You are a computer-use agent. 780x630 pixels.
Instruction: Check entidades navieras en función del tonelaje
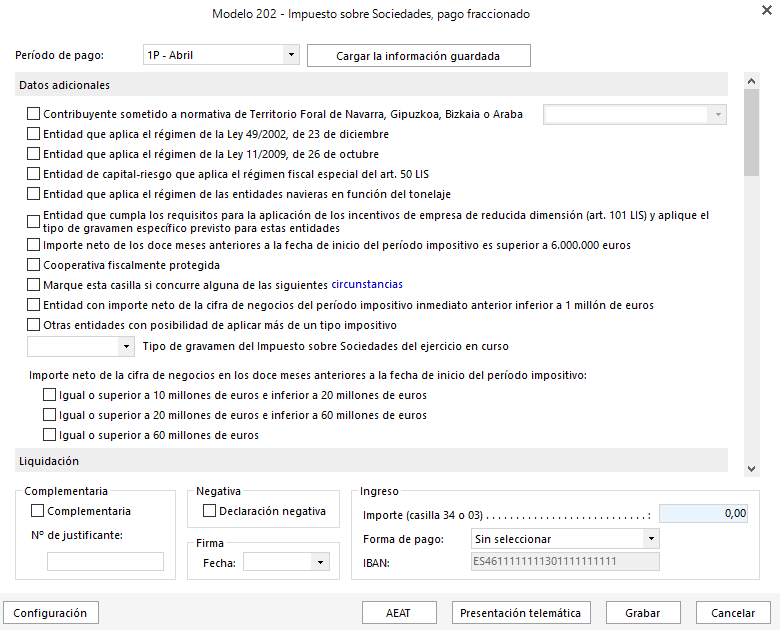point(33,194)
